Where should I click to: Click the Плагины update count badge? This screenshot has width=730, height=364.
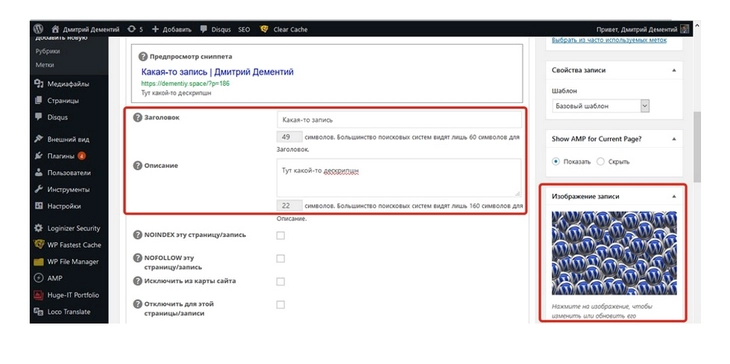point(81,156)
